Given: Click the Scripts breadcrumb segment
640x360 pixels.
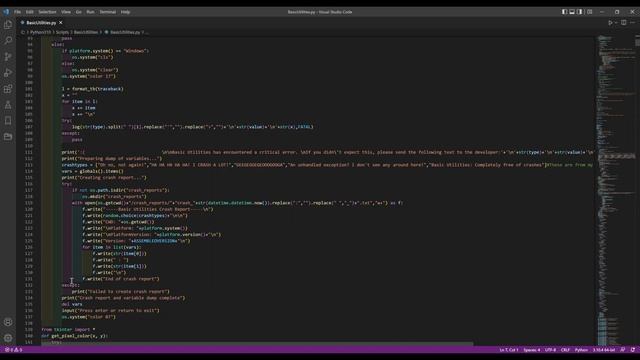Looking at the screenshot, I should click(x=62, y=32).
